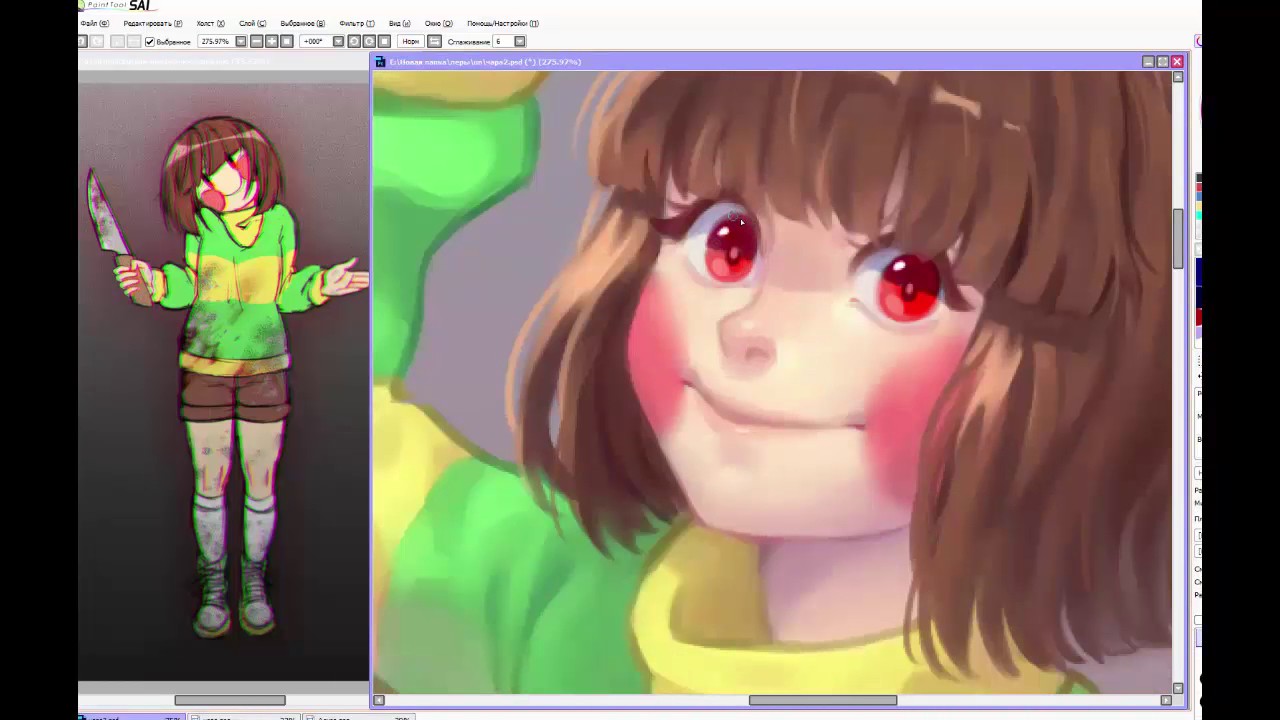Click the redo arrow icon in the toolbar

(97, 41)
